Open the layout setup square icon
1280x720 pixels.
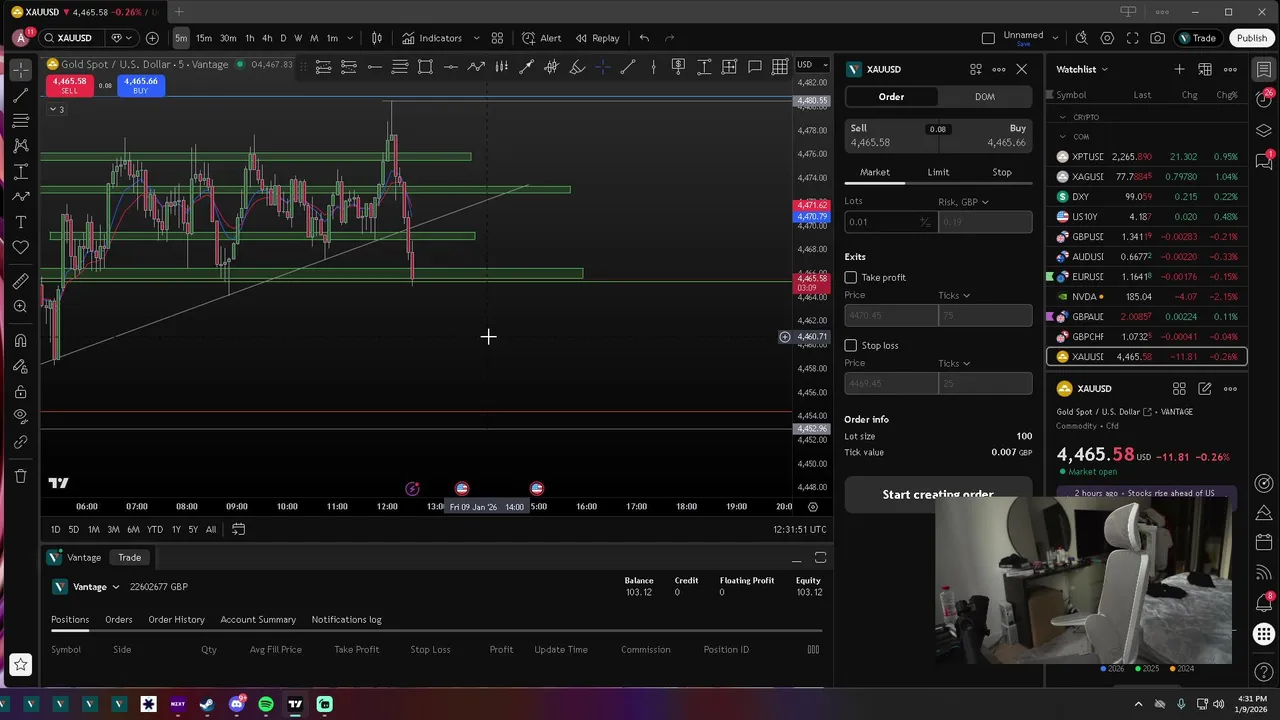click(988, 38)
